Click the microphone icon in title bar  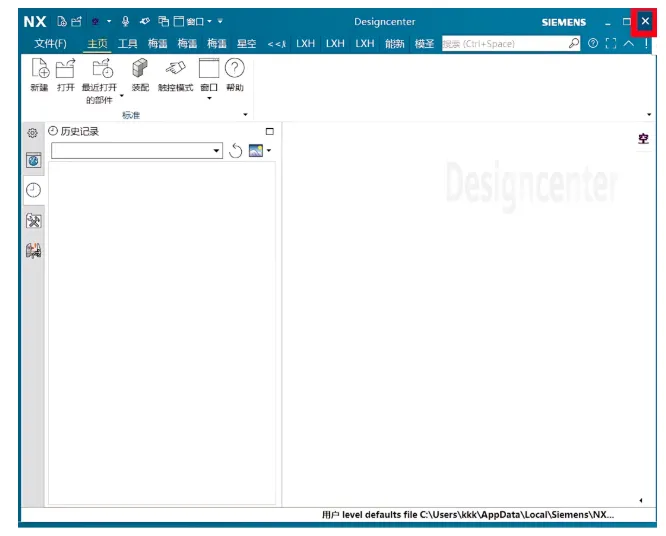(125, 21)
